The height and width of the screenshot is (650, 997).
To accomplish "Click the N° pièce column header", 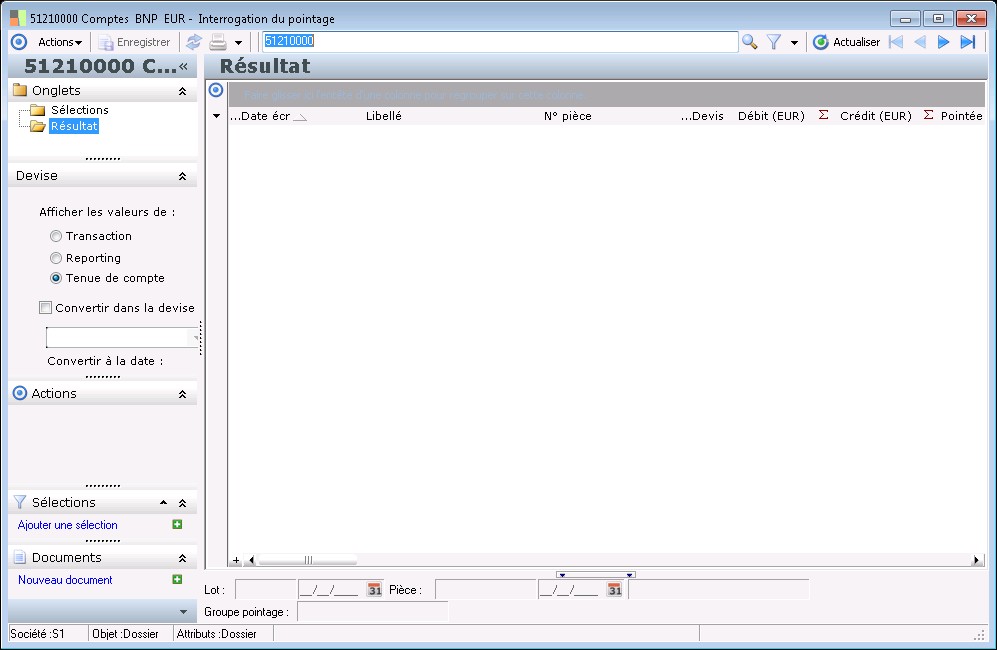I will coord(568,116).
